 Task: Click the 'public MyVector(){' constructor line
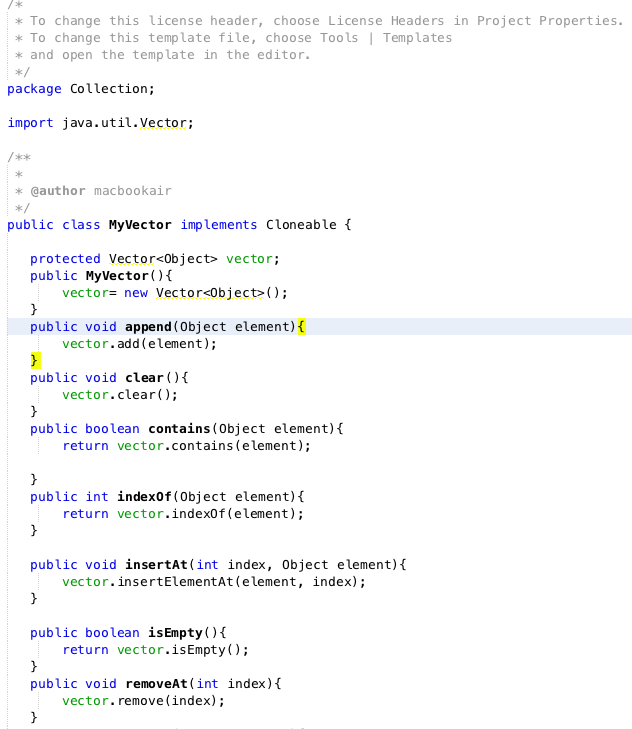pyautogui.click(x=101, y=276)
